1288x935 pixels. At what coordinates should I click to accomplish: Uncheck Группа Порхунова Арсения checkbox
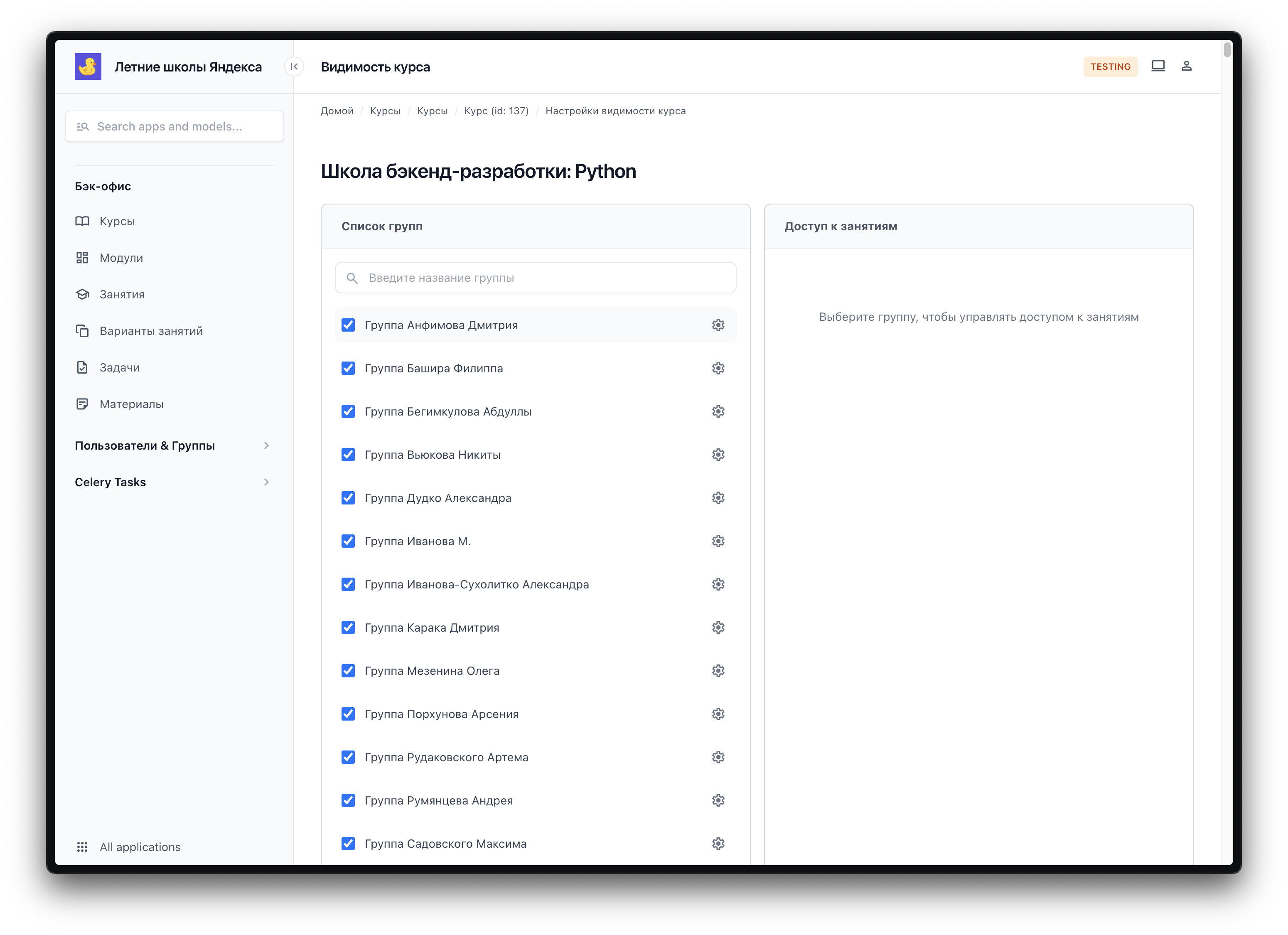click(x=348, y=714)
